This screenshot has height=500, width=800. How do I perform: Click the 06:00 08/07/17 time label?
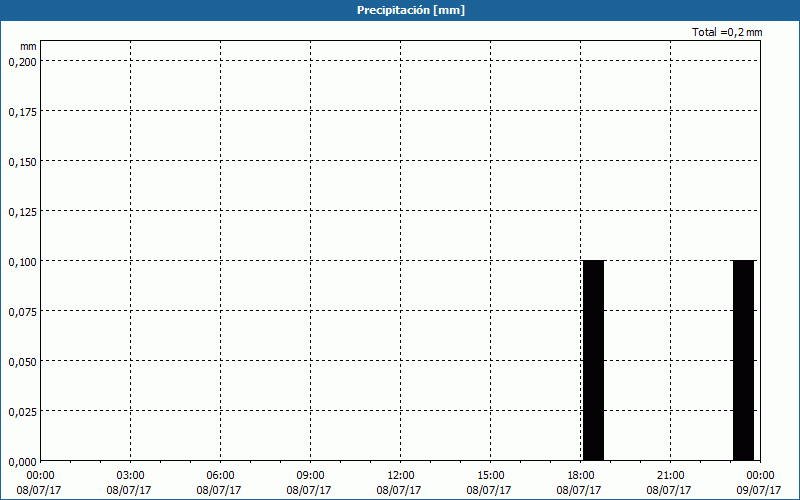[219, 483]
